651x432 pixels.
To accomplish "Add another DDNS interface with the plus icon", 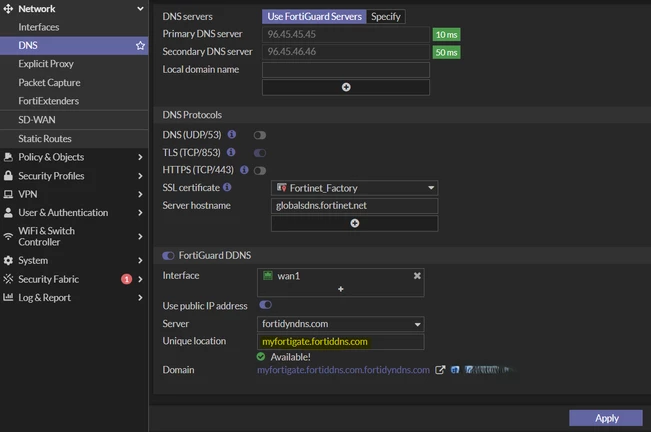I will pyautogui.click(x=341, y=289).
